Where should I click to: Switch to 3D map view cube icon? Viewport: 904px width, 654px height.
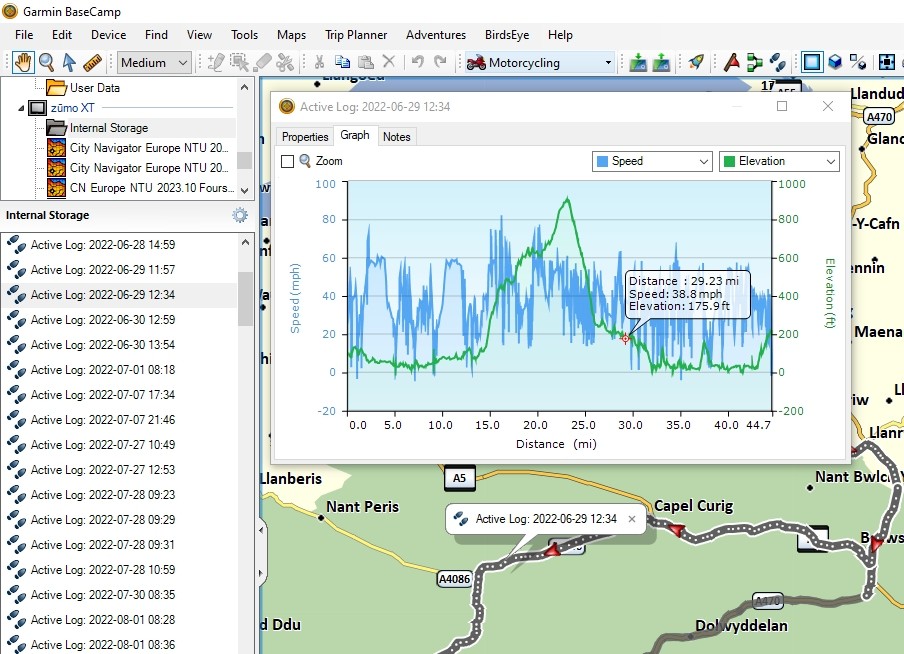tap(835, 62)
